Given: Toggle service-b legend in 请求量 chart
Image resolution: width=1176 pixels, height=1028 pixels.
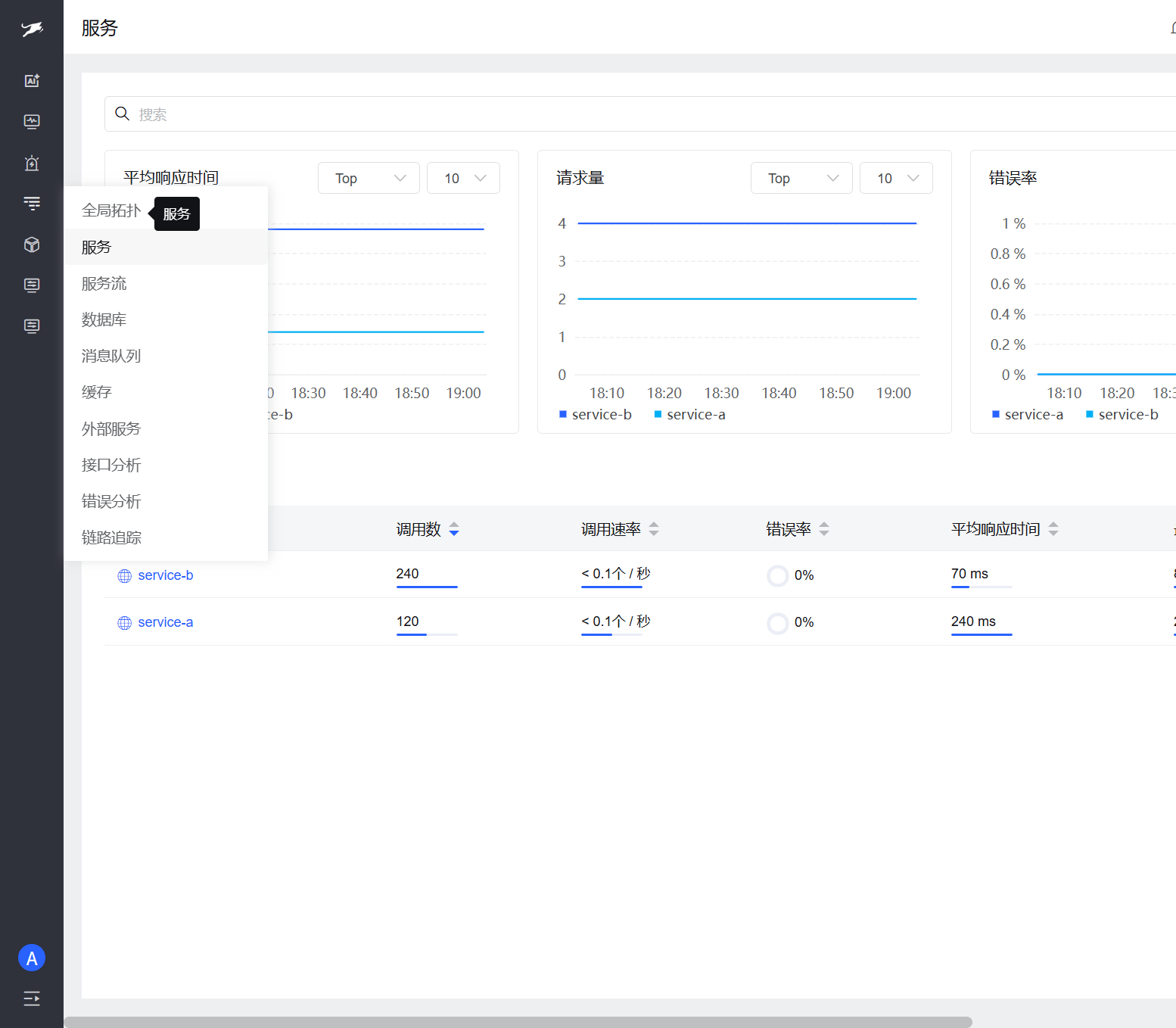Looking at the screenshot, I should [x=595, y=414].
